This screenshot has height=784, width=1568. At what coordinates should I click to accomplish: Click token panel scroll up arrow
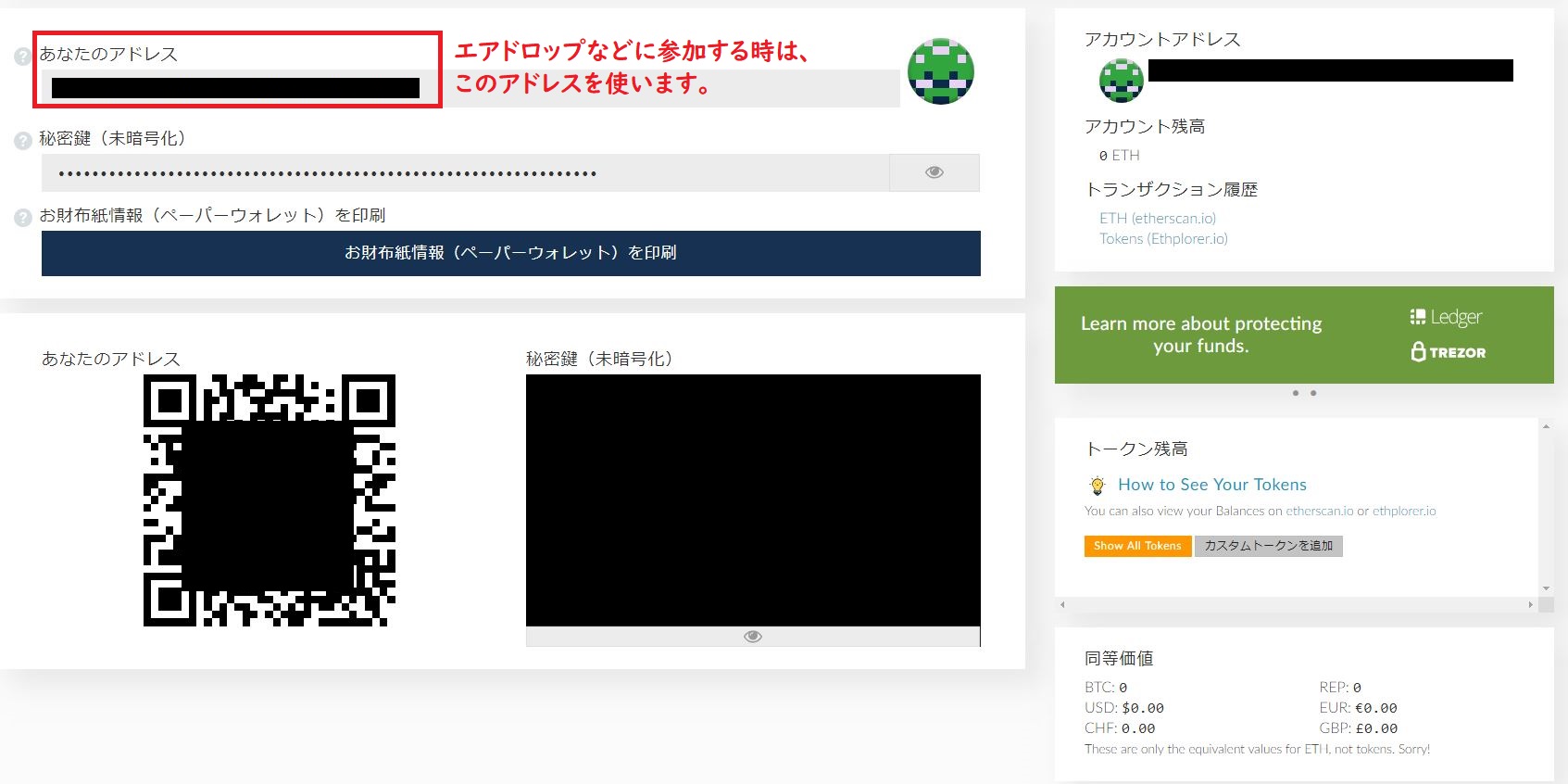[1546, 426]
